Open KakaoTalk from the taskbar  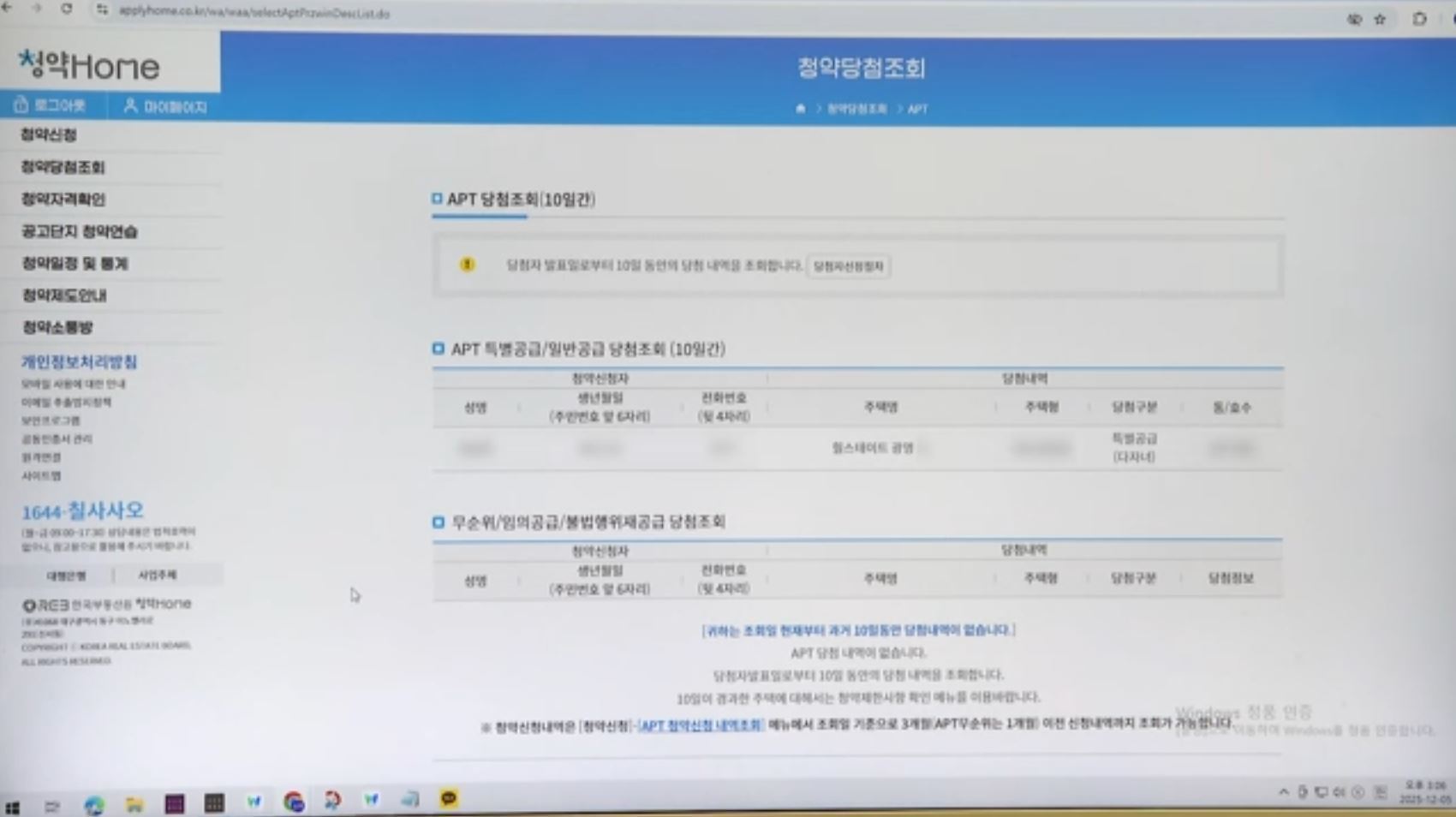[449, 799]
